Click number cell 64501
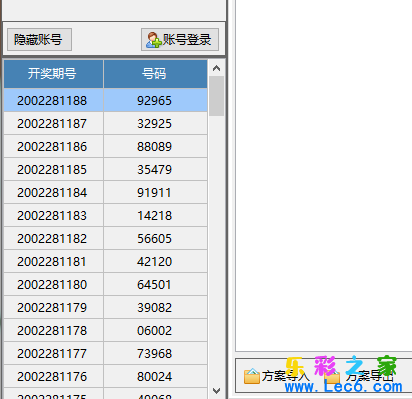This screenshot has height=399, width=412. point(155,284)
